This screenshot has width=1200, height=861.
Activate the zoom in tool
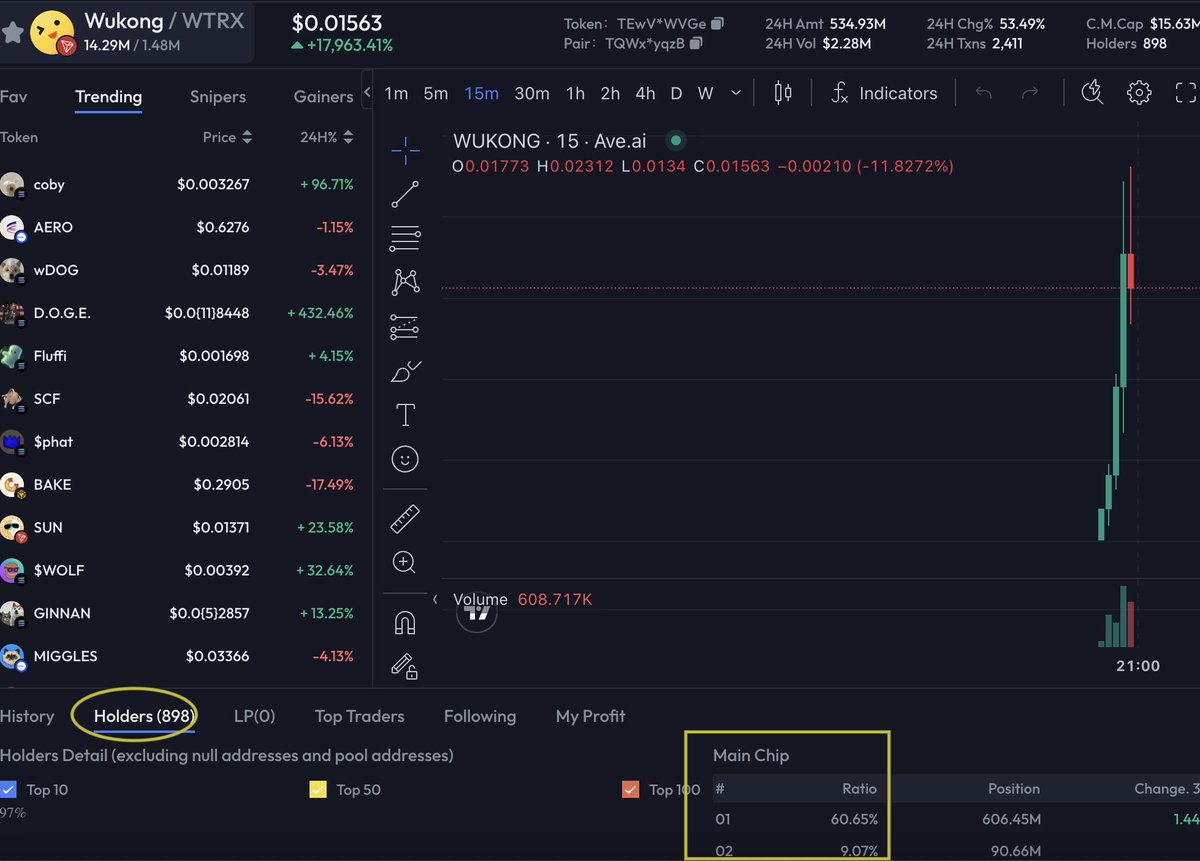click(405, 563)
